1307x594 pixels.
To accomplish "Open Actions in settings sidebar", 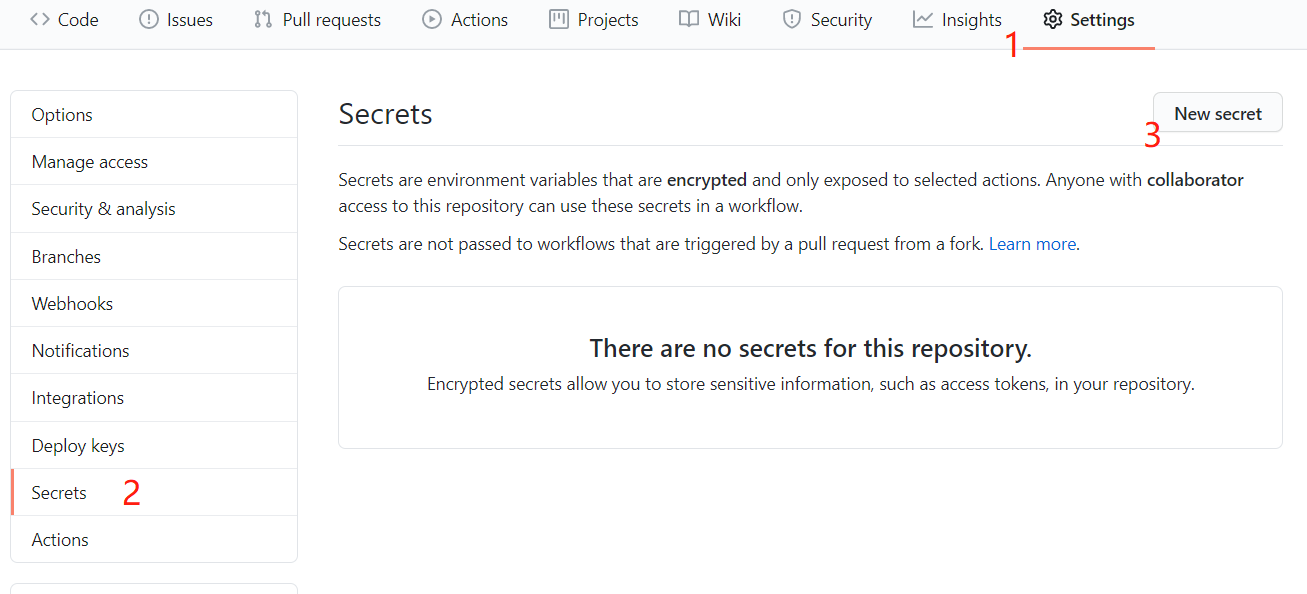I will (154, 540).
